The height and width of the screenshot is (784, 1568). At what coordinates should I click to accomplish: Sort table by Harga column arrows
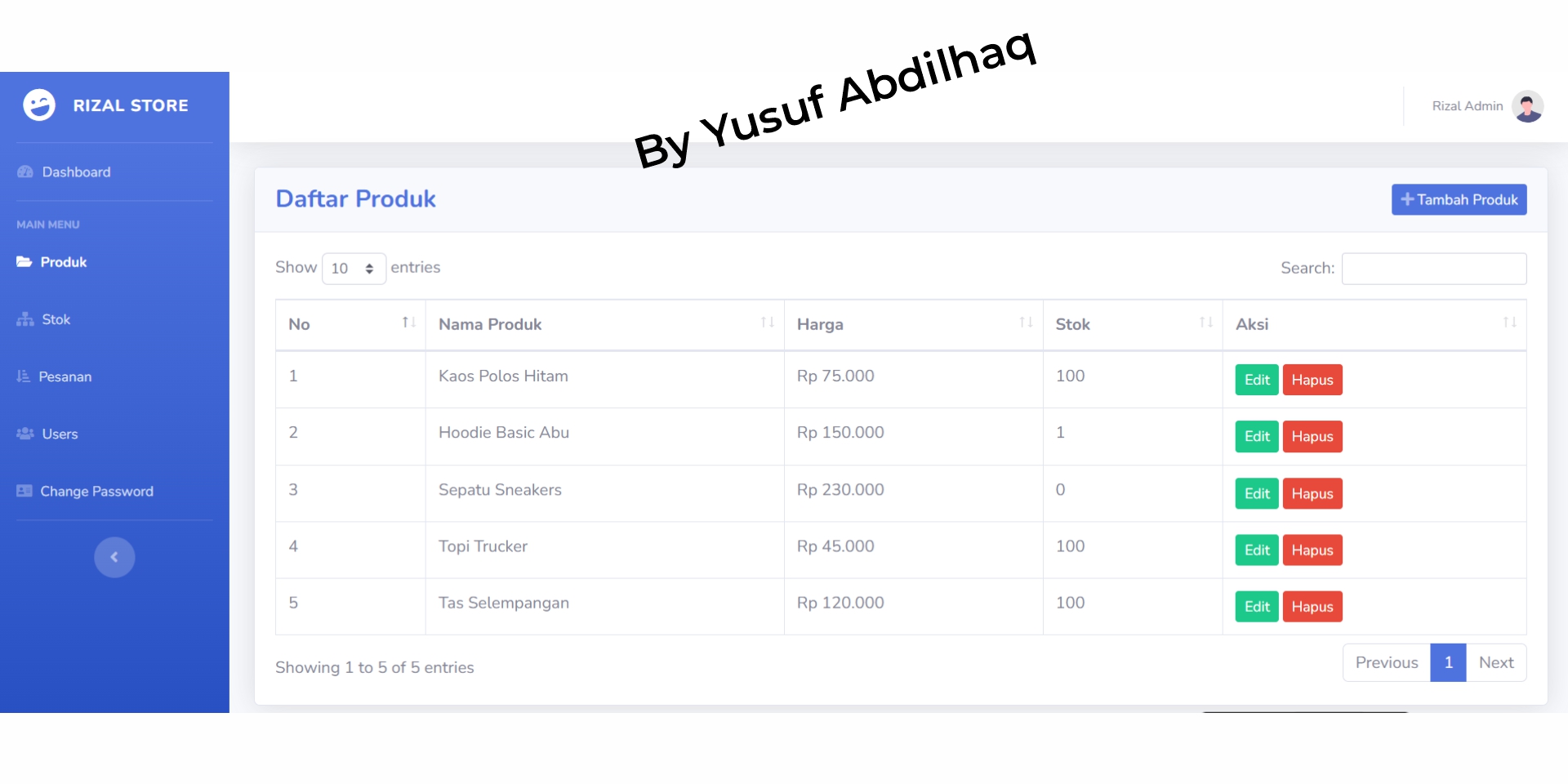point(1026,323)
